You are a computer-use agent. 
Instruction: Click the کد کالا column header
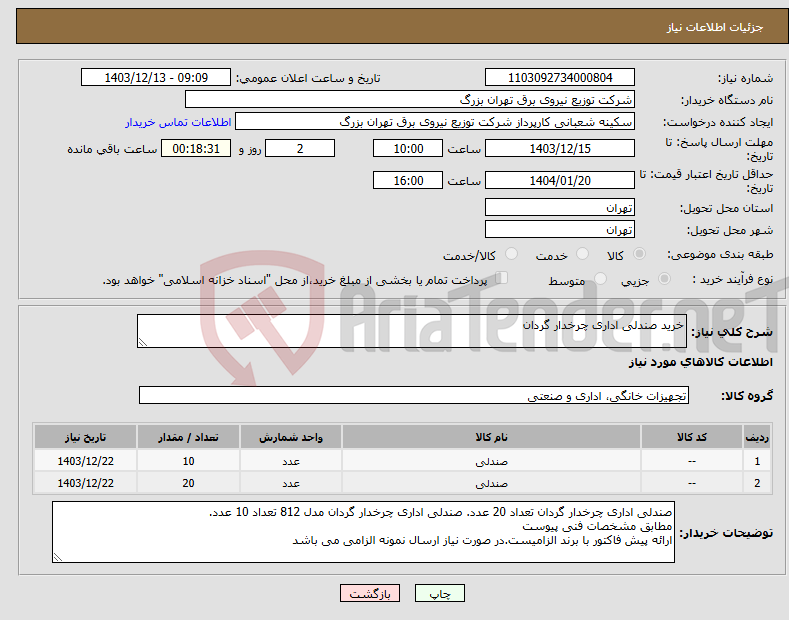[691, 437]
